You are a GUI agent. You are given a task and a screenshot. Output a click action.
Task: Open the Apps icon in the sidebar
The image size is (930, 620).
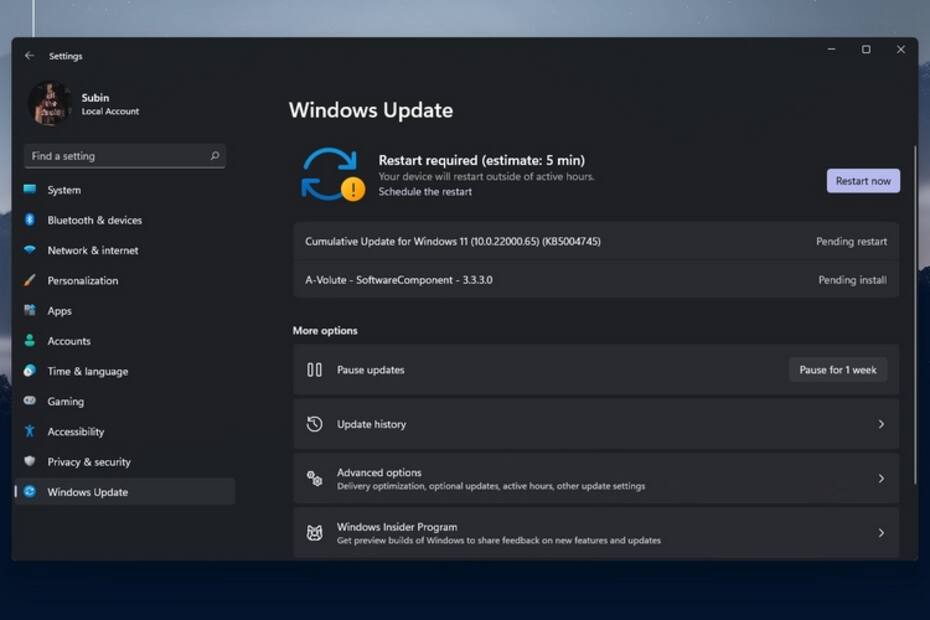30,310
